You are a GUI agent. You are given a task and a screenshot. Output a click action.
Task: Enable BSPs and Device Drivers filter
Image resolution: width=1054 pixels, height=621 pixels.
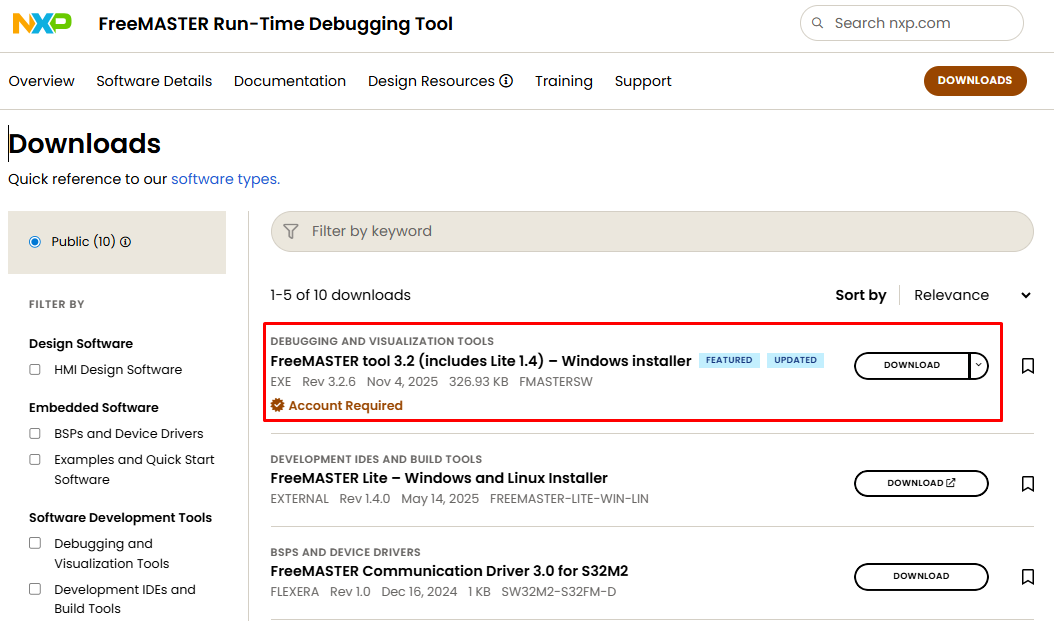(x=35, y=434)
